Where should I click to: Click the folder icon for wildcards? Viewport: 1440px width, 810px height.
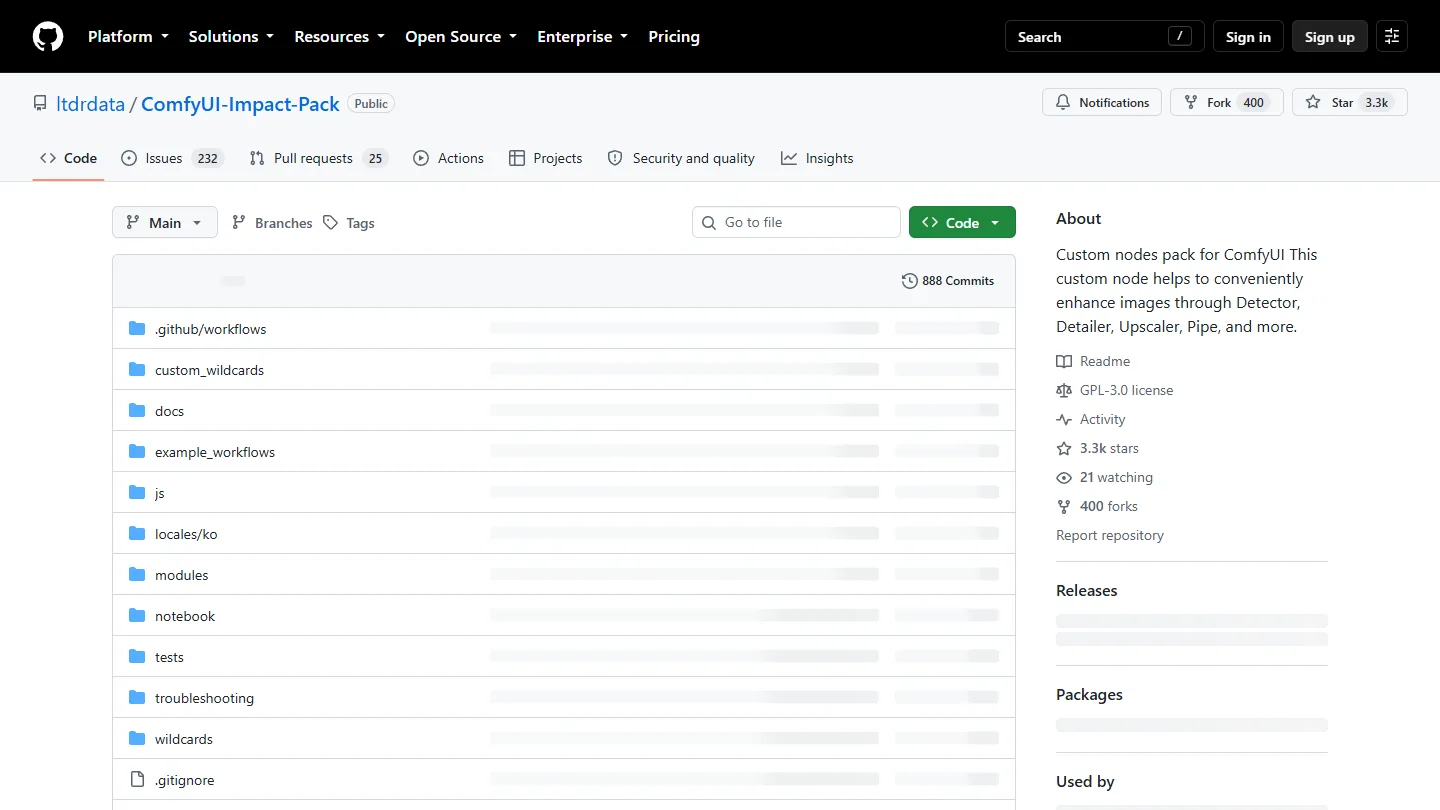137,739
